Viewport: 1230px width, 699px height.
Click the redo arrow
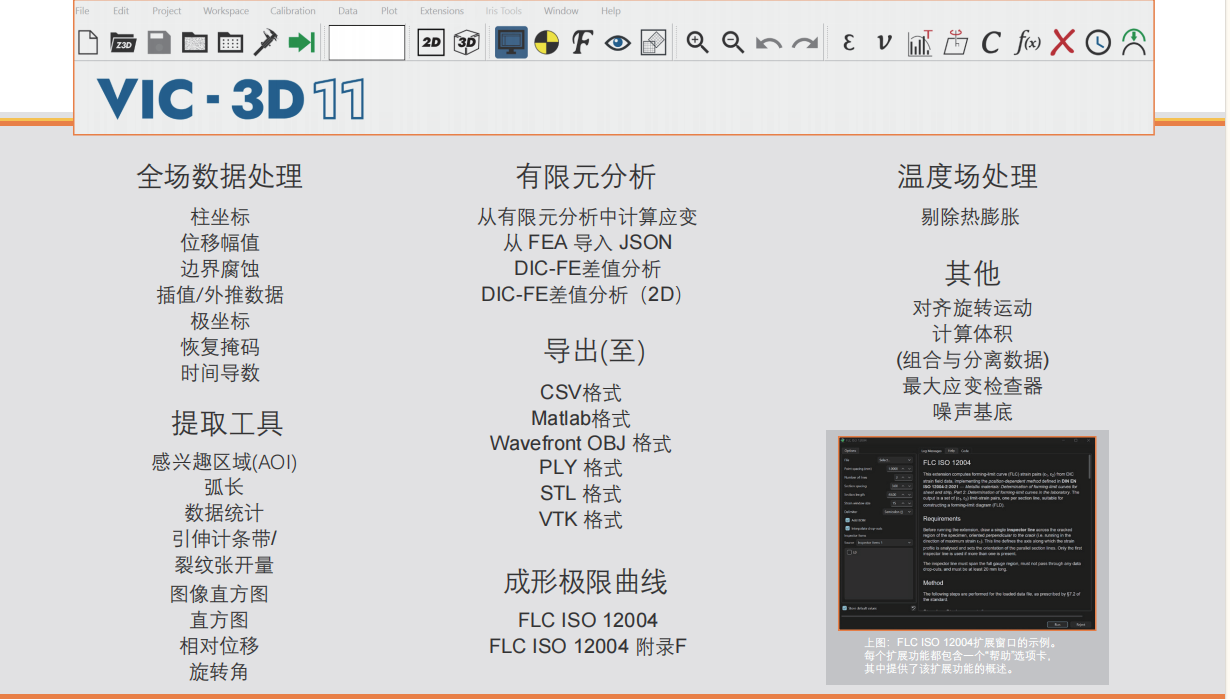point(805,43)
